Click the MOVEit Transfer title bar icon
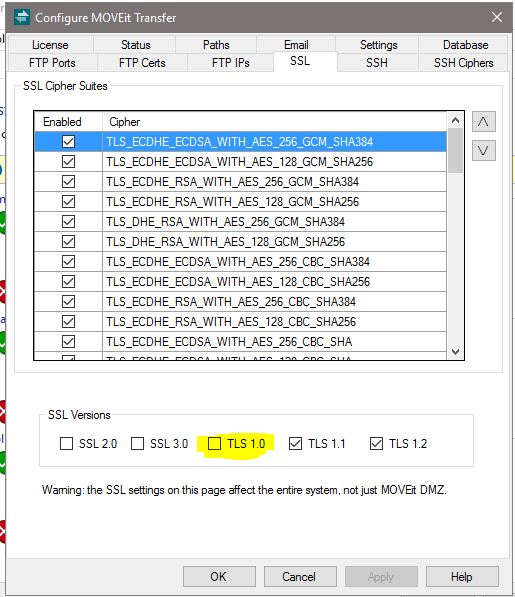 click(22, 17)
